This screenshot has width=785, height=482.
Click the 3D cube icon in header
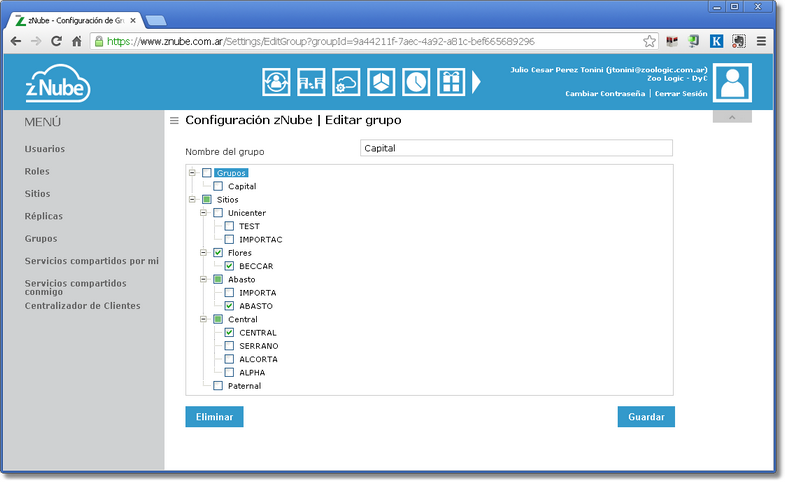381,82
